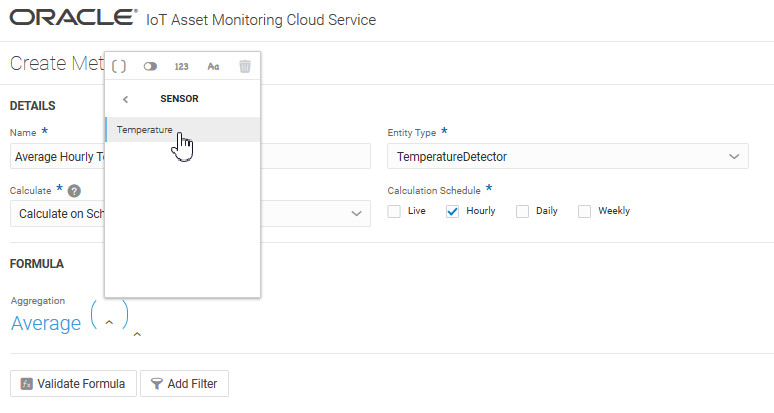Viewport: 774px width, 413px height.
Task: Click the Calculation Schedule label
Action: click(x=434, y=190)
